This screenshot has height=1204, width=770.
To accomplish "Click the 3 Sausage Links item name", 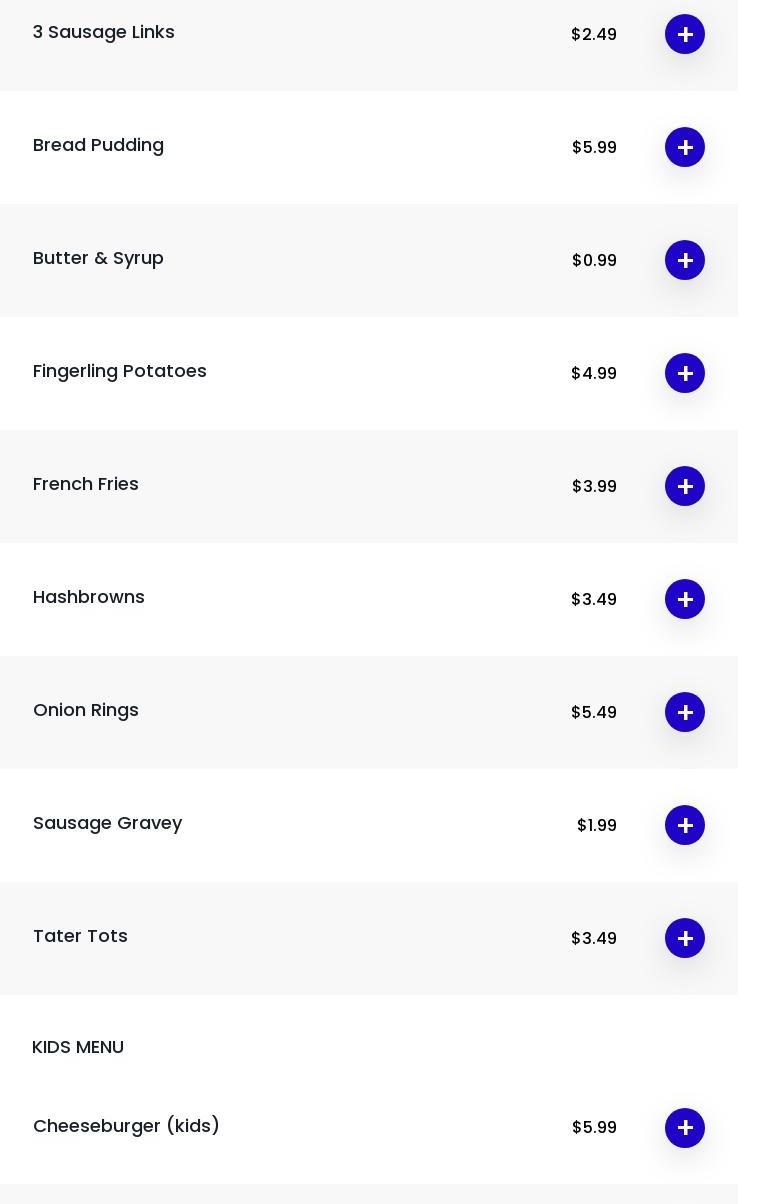I will click(x=104, y=32).
